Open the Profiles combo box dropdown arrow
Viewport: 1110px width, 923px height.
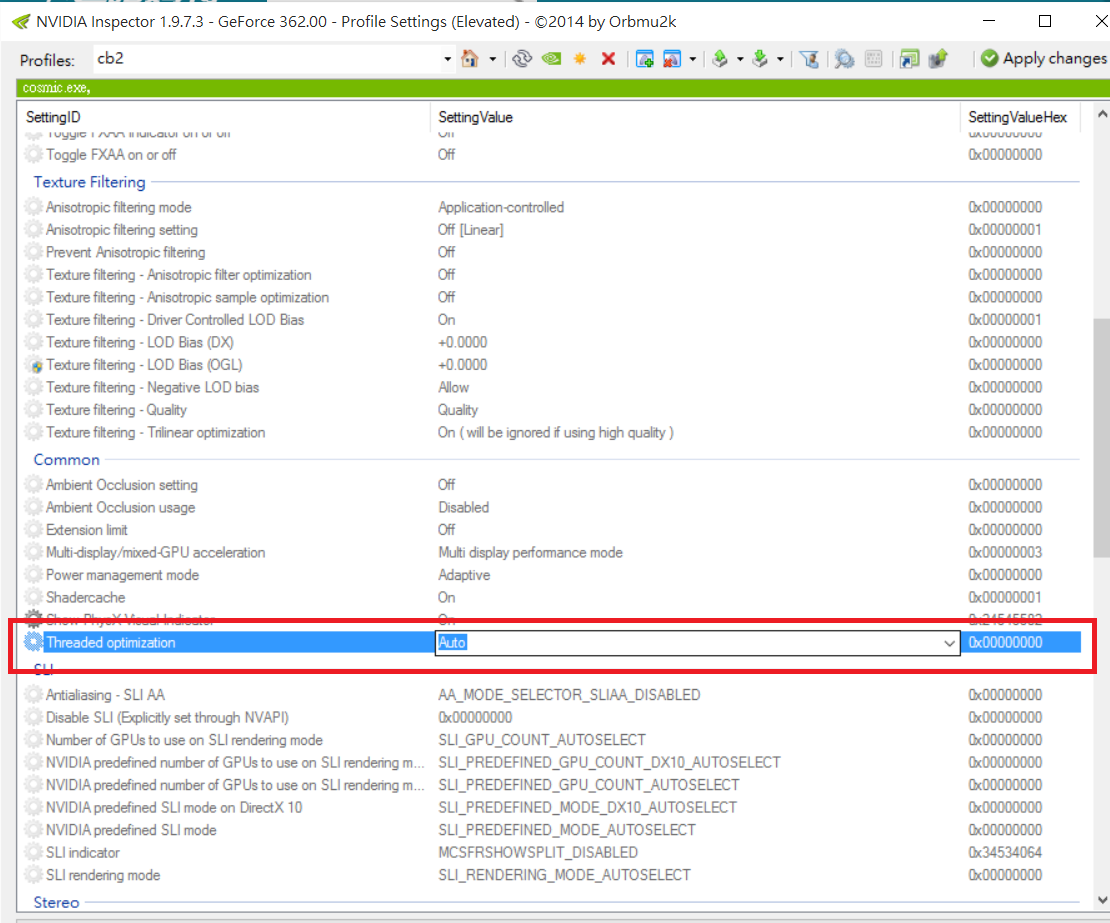[x=447, y=59]
